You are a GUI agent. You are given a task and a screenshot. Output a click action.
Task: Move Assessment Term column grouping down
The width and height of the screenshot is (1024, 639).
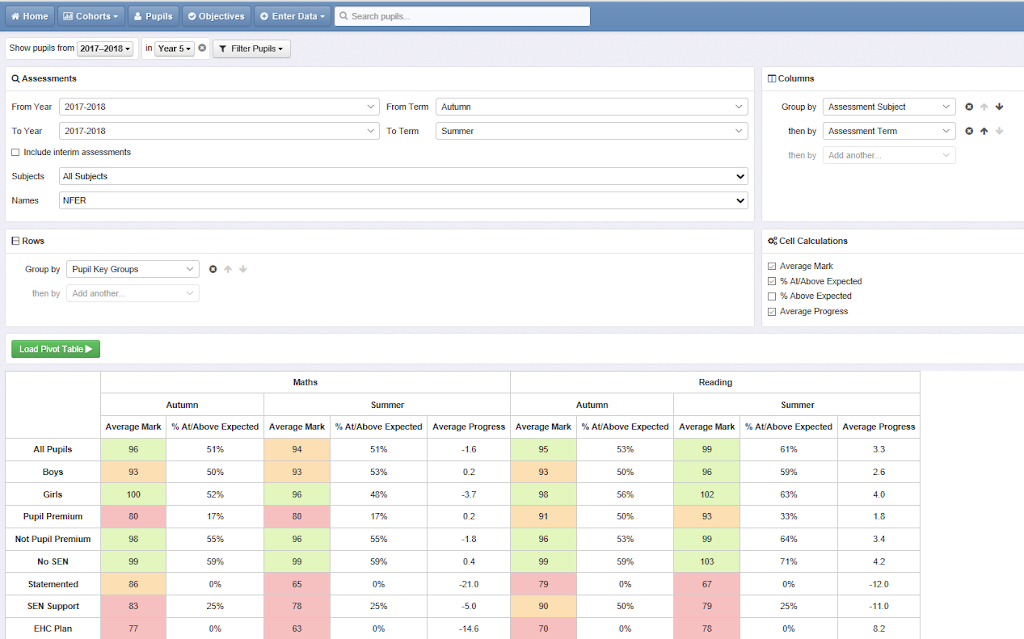pos(999,131)
